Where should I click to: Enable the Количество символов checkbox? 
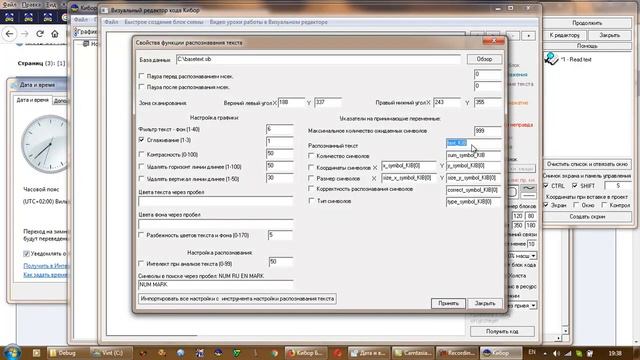tap(311, 156)
